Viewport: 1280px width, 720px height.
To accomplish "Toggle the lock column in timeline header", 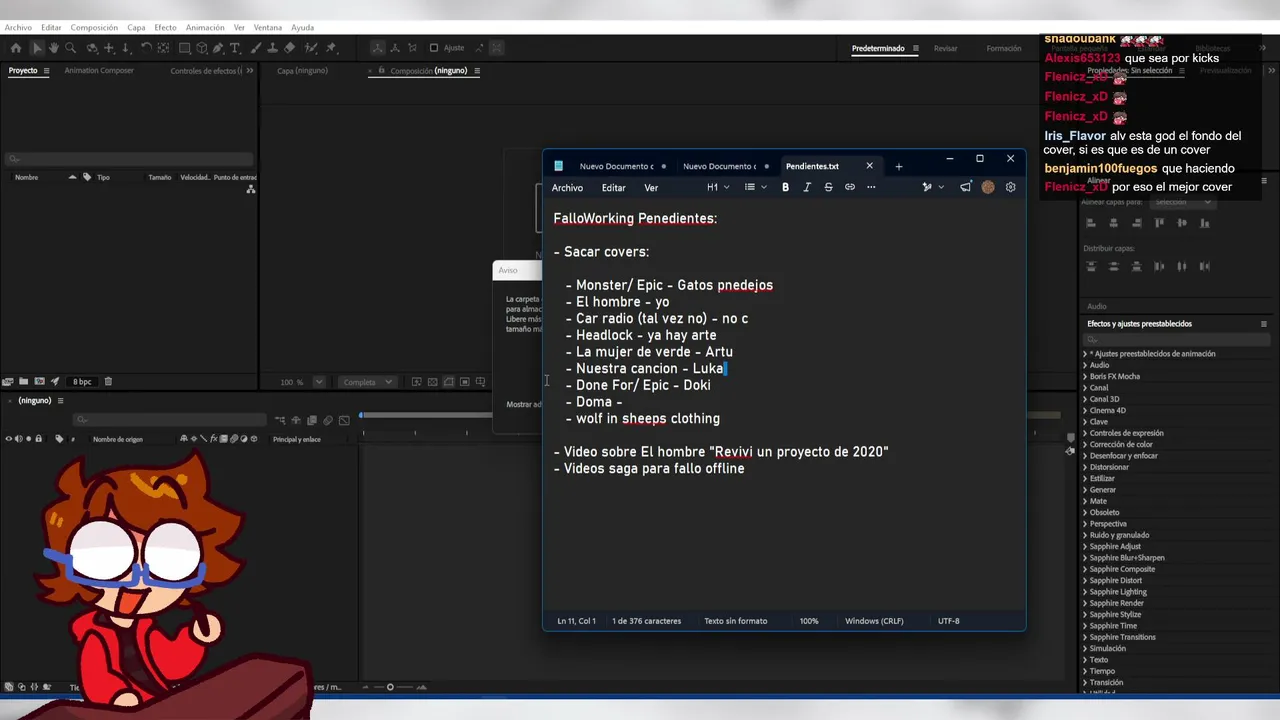I will point(38,439).
